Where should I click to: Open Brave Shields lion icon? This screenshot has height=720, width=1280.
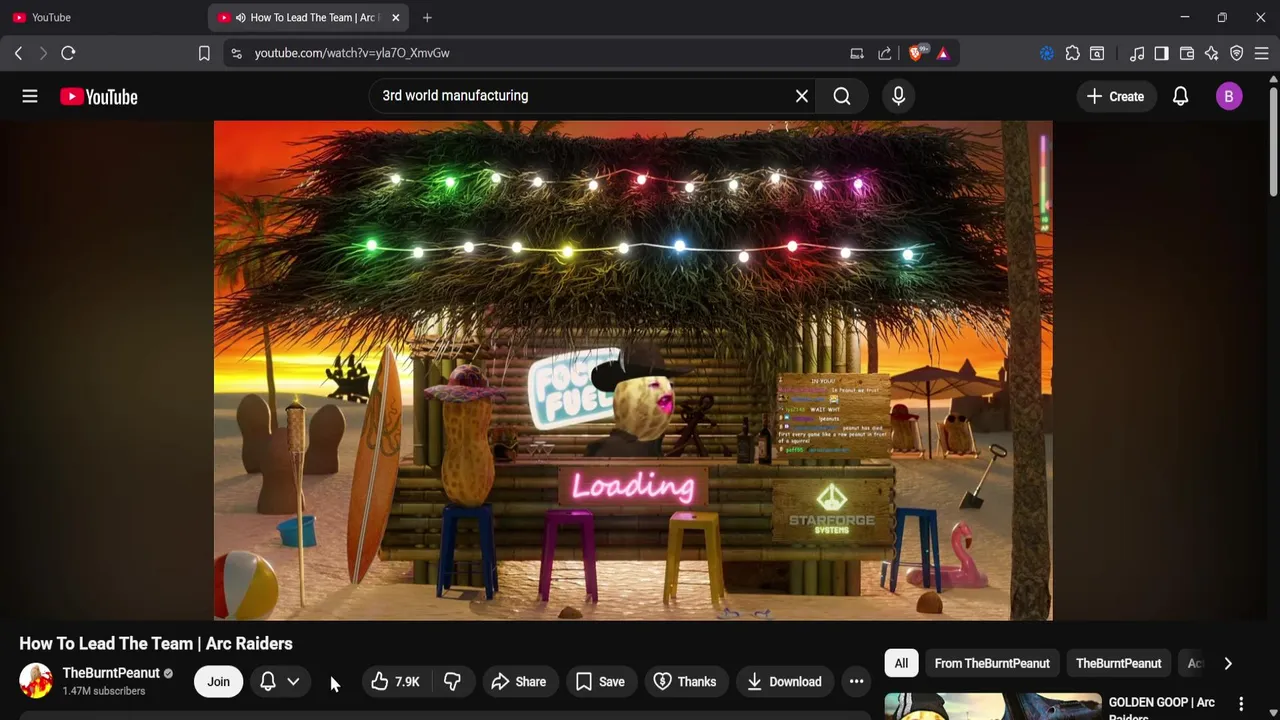pos(916,53)
